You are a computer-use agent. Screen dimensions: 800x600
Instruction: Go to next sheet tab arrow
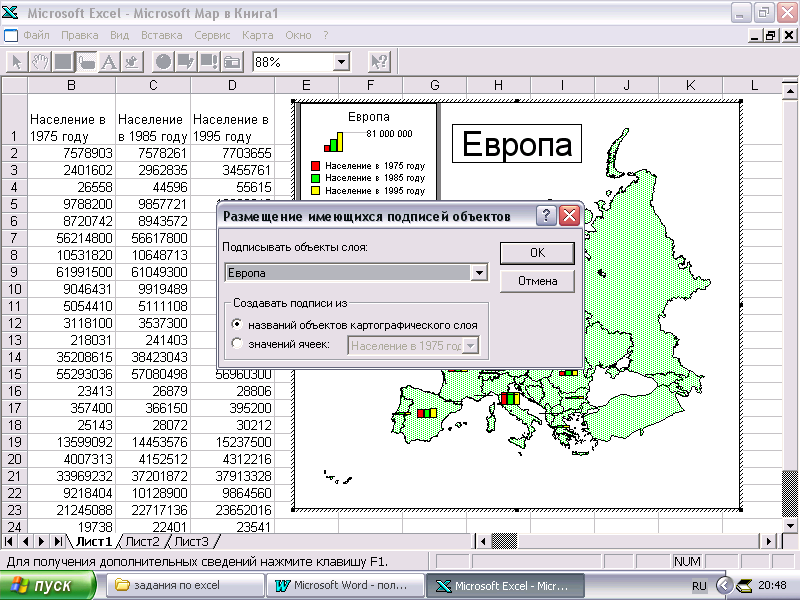[42, 541]
